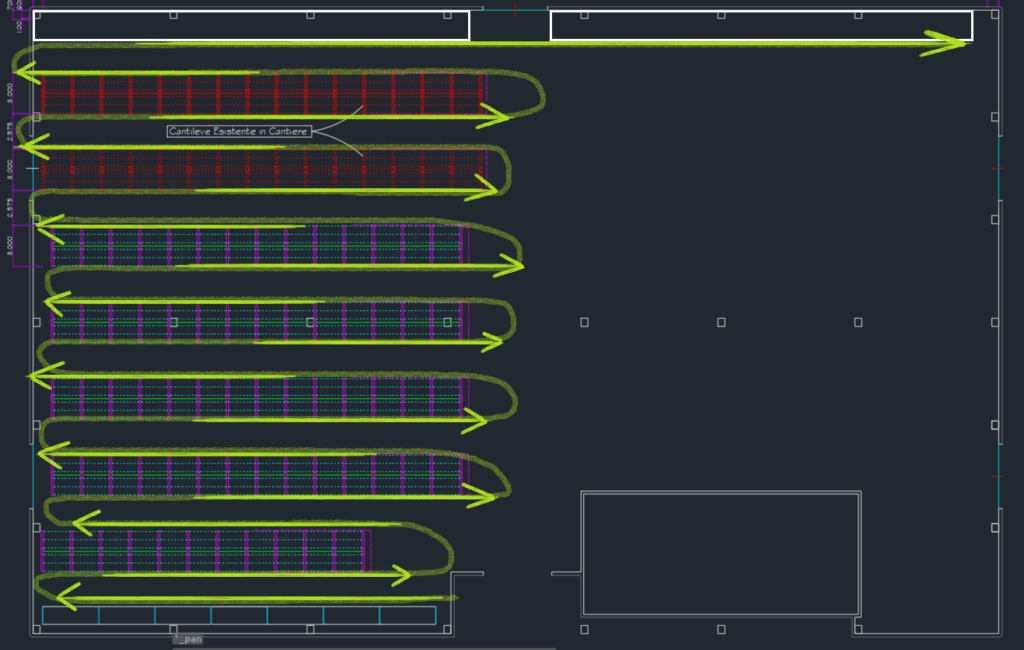Click the left-pointing green arrowhead above the cyan rack
The height and width of the screenshot is (650, 1024).
coord(68,598)
